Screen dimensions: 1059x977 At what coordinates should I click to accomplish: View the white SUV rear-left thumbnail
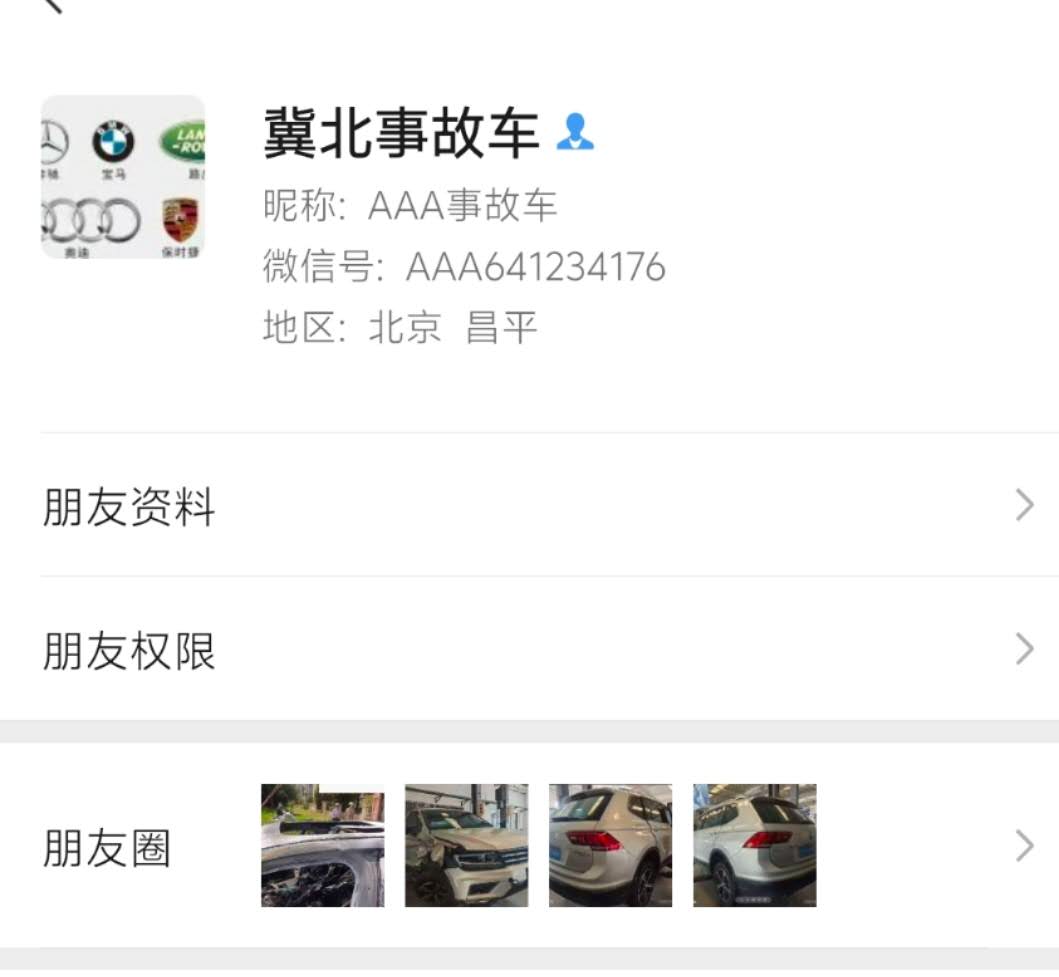pyautogui.click(x=611, y=845)
